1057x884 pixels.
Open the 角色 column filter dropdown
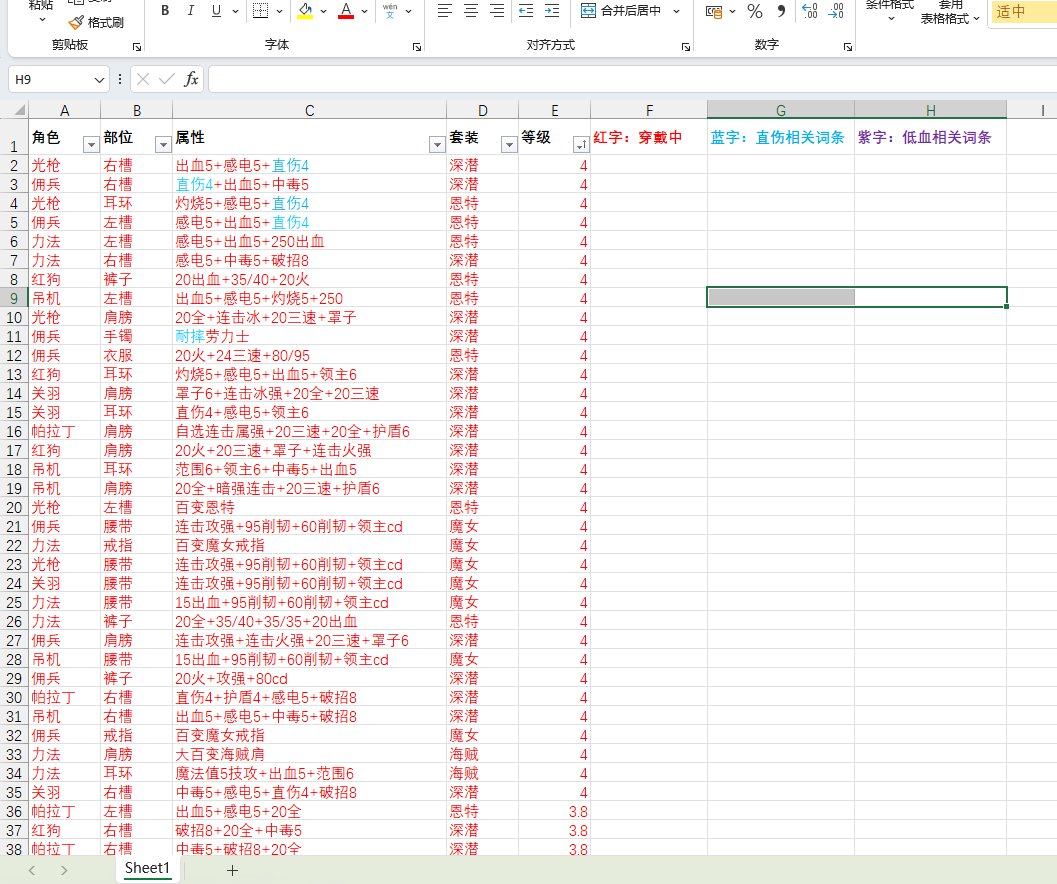click(x=90, y=145)
